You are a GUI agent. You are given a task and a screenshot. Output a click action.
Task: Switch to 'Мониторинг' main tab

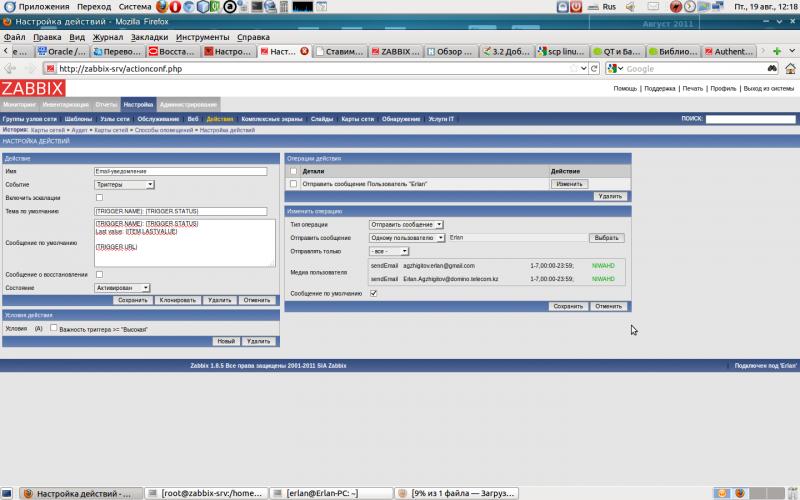19,104
